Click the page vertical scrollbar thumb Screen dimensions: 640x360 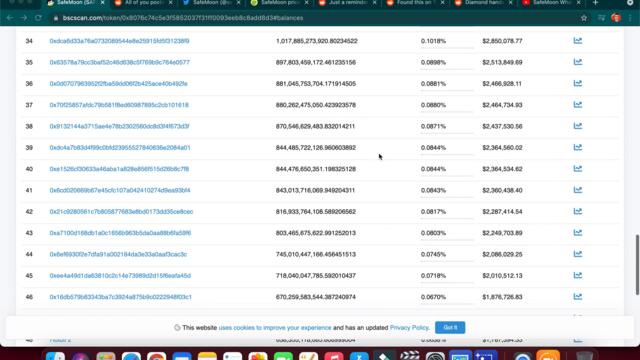pyautogui.click(x=637, y=264)
